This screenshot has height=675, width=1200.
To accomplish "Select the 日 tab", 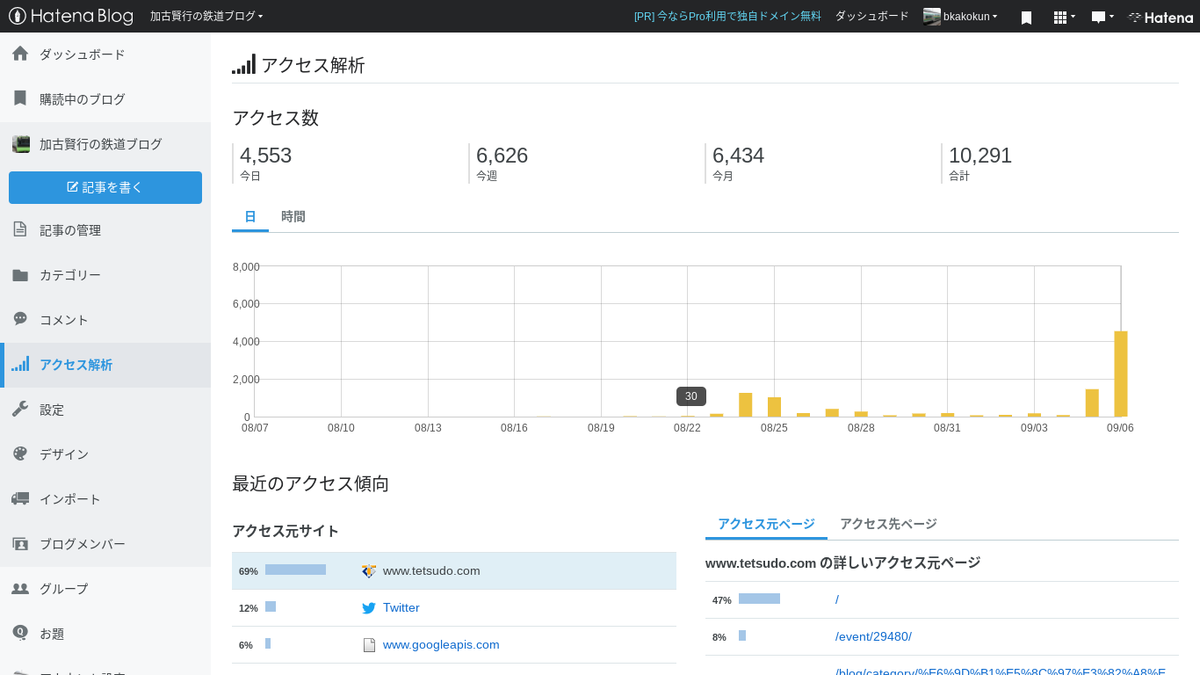I will 250,216.
